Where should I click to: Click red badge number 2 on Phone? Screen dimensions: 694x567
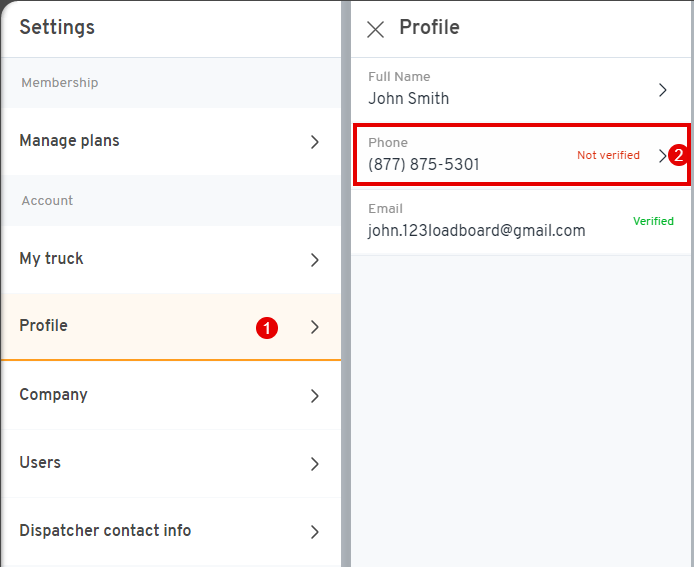[x=678, y=155]
